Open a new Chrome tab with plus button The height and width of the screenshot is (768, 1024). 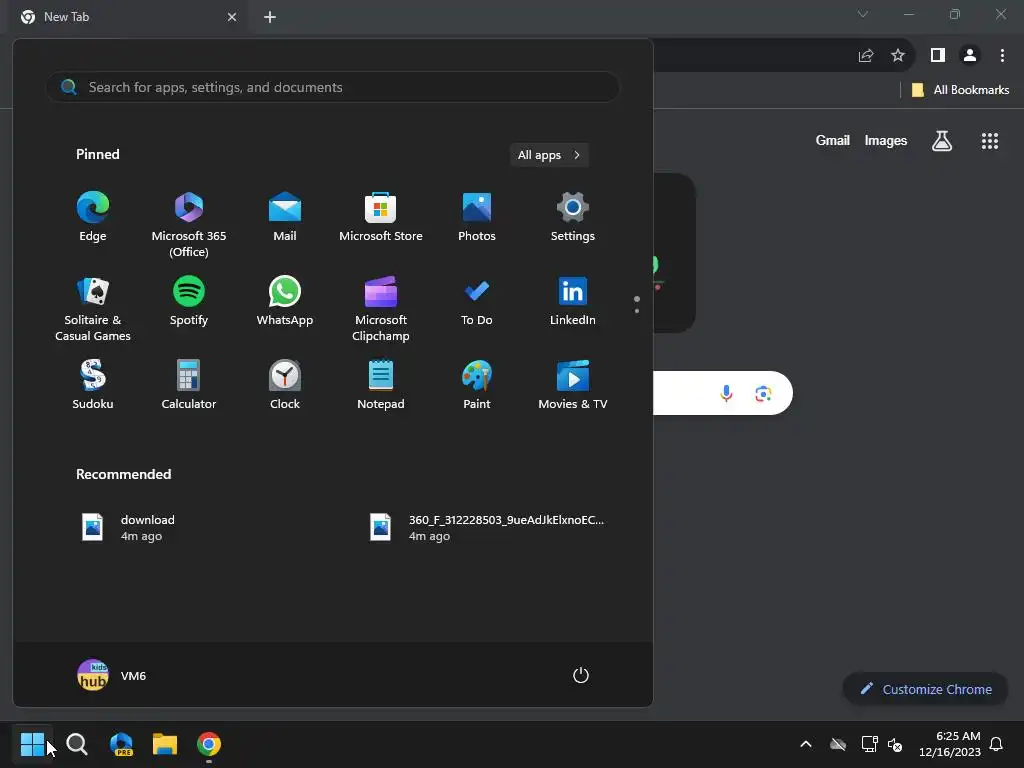point(270,17)
